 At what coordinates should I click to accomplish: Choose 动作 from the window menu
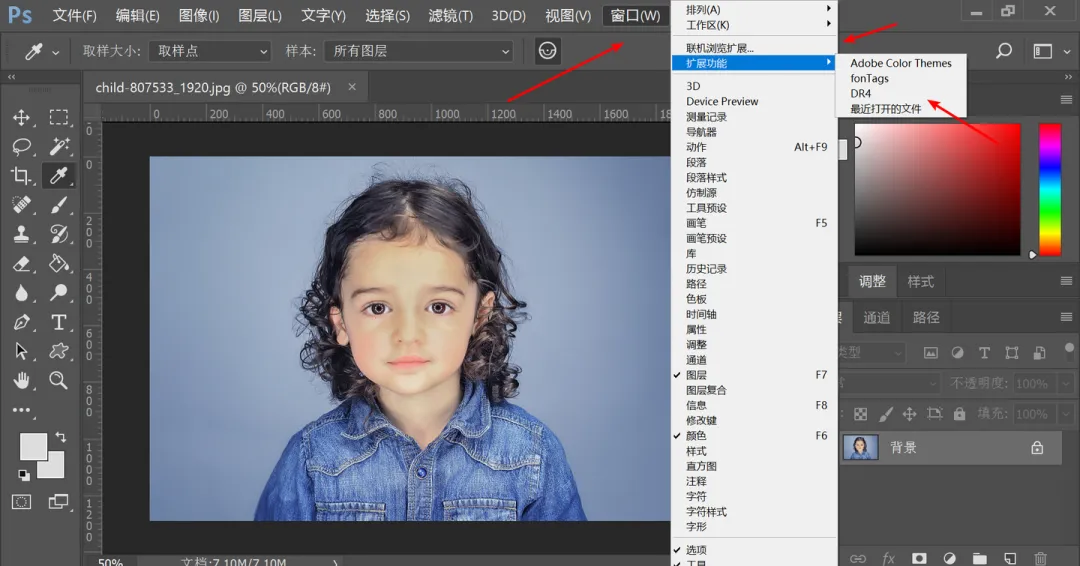(754, 147)
